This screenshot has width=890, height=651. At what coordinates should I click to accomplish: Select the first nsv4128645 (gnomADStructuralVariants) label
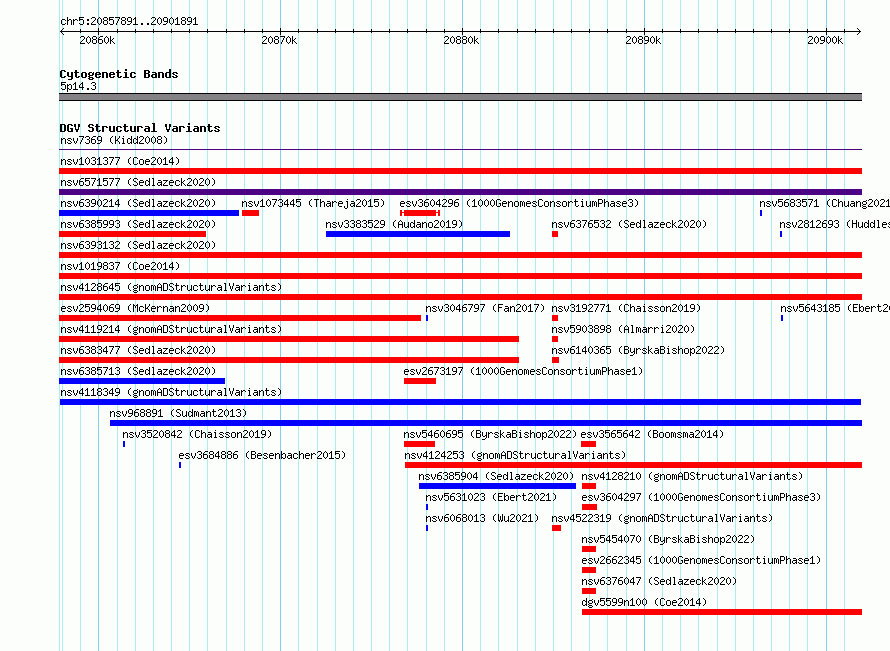[171, 287]
